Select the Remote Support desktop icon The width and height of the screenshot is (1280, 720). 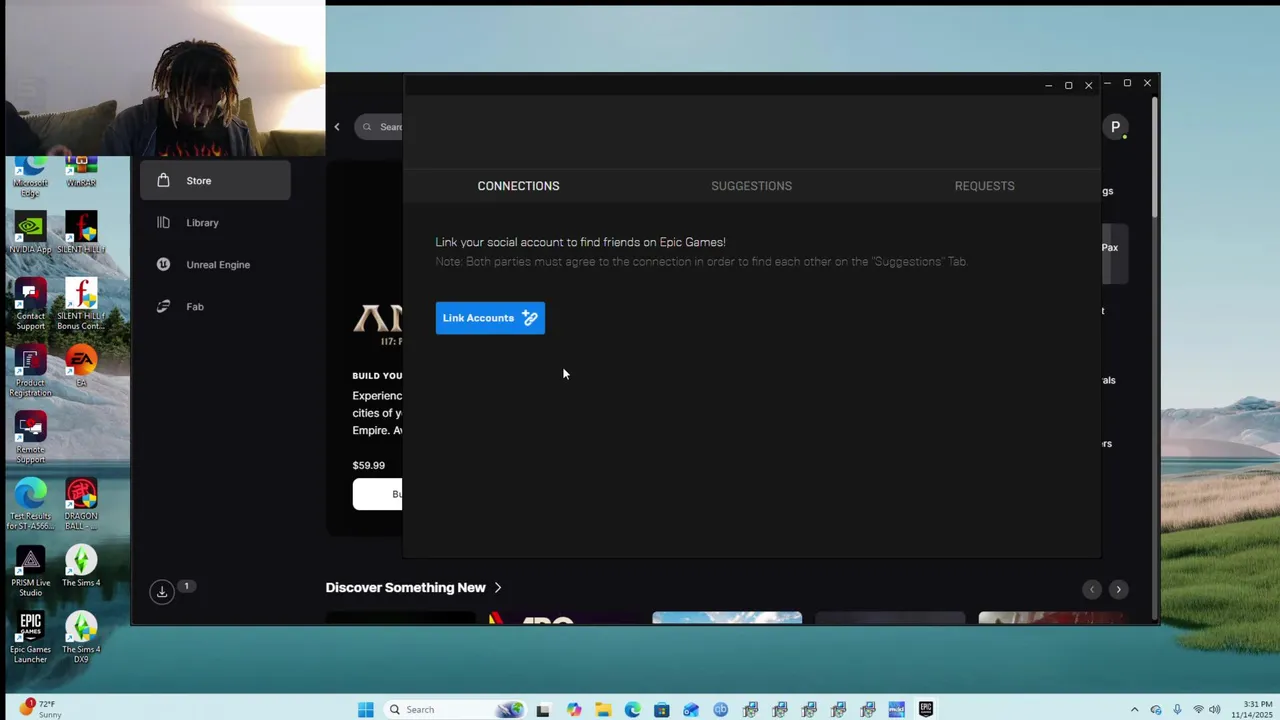click(x=30, y=438)
